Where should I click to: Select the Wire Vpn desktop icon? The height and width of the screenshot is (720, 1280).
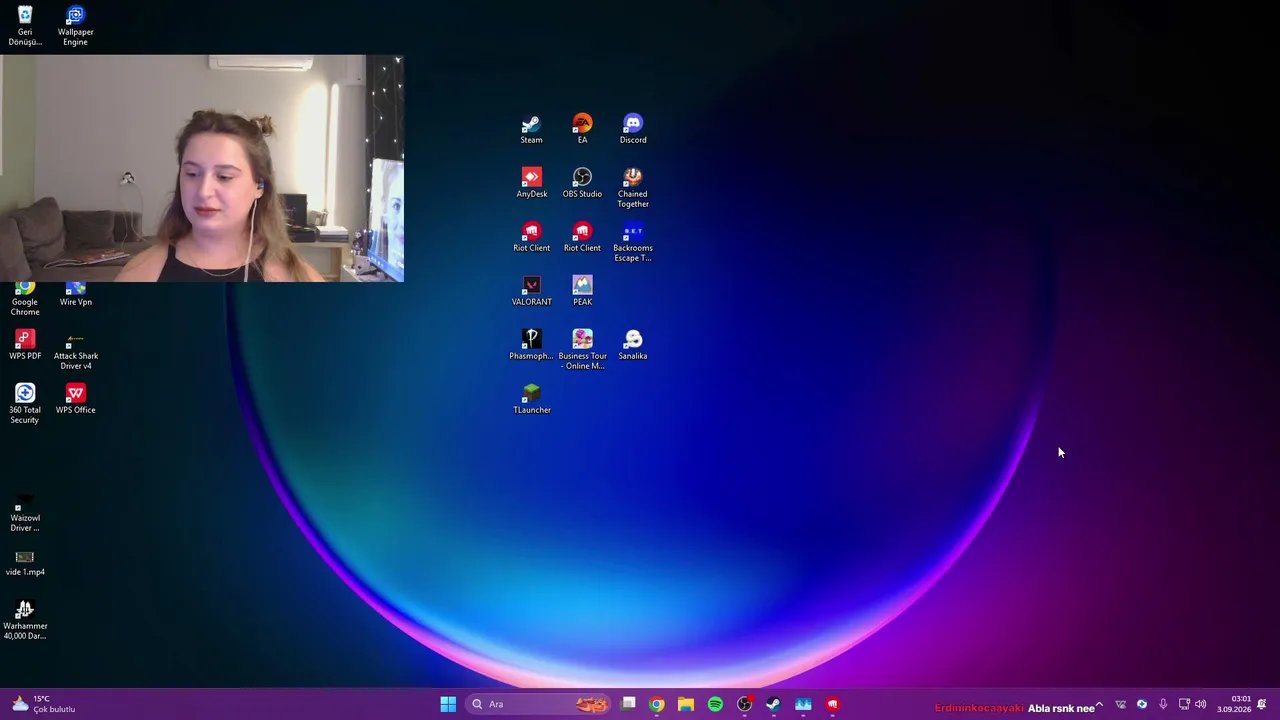(x=75, y=296)
